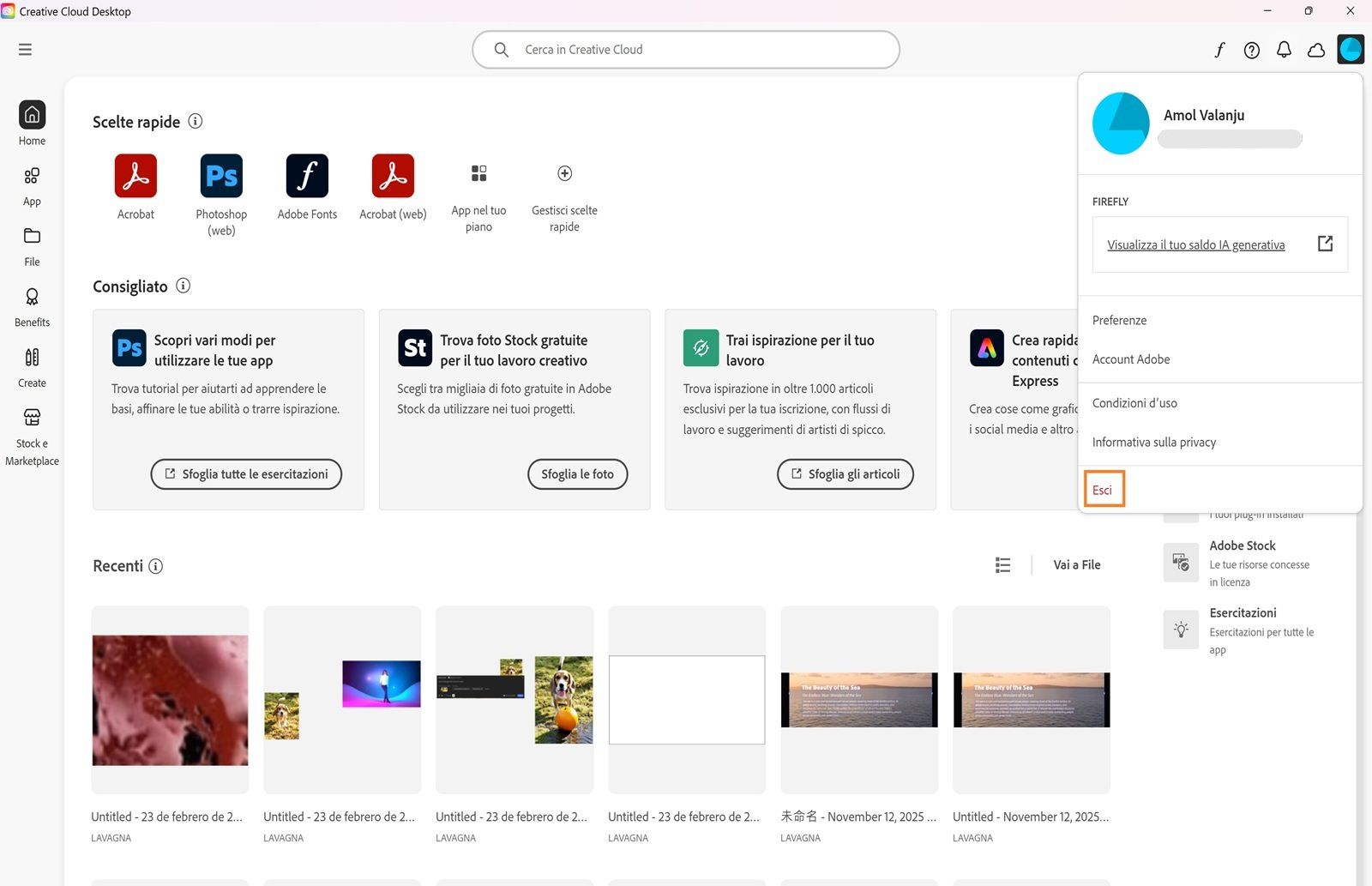Click the Esercitazioni panel title
Viewport: 1372px width, 886px height.
tap(1243, 612)
